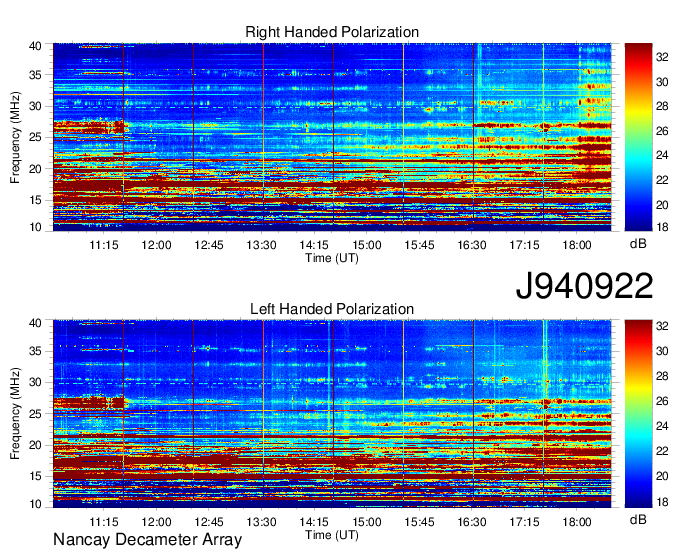Screen dimensions: 680x552
Task: Click the 25 MHz tick on Right Handed plot
Action: [x=35, y=138]
